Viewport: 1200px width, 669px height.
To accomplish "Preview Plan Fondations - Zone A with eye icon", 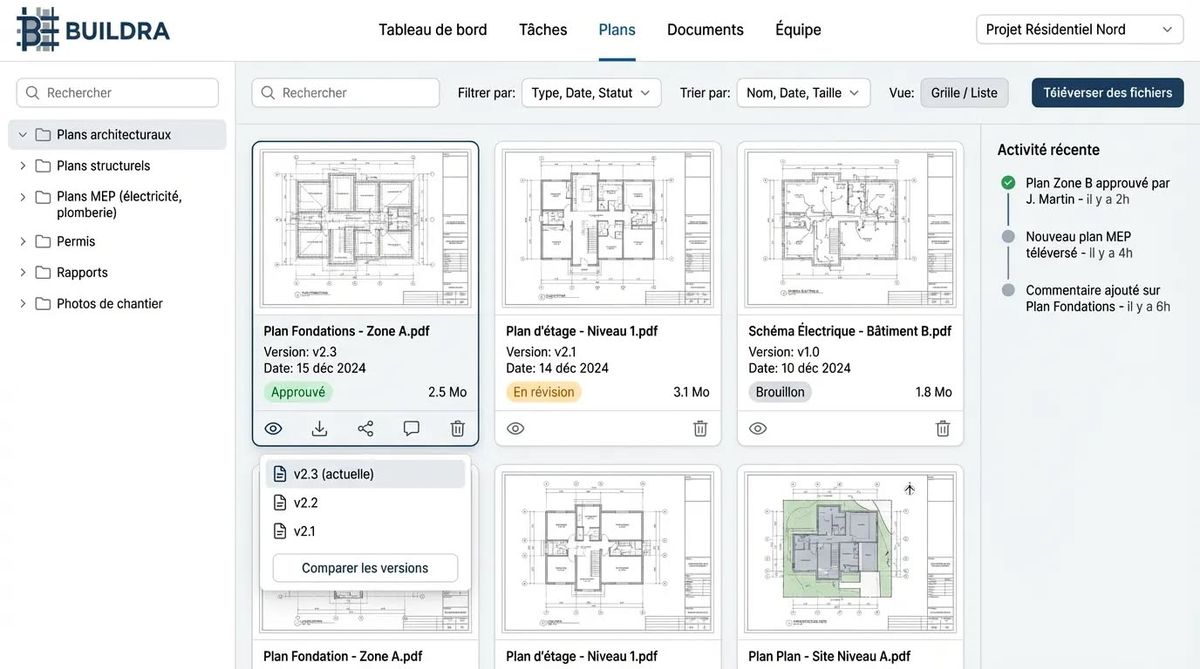I will tap(273, 428).
